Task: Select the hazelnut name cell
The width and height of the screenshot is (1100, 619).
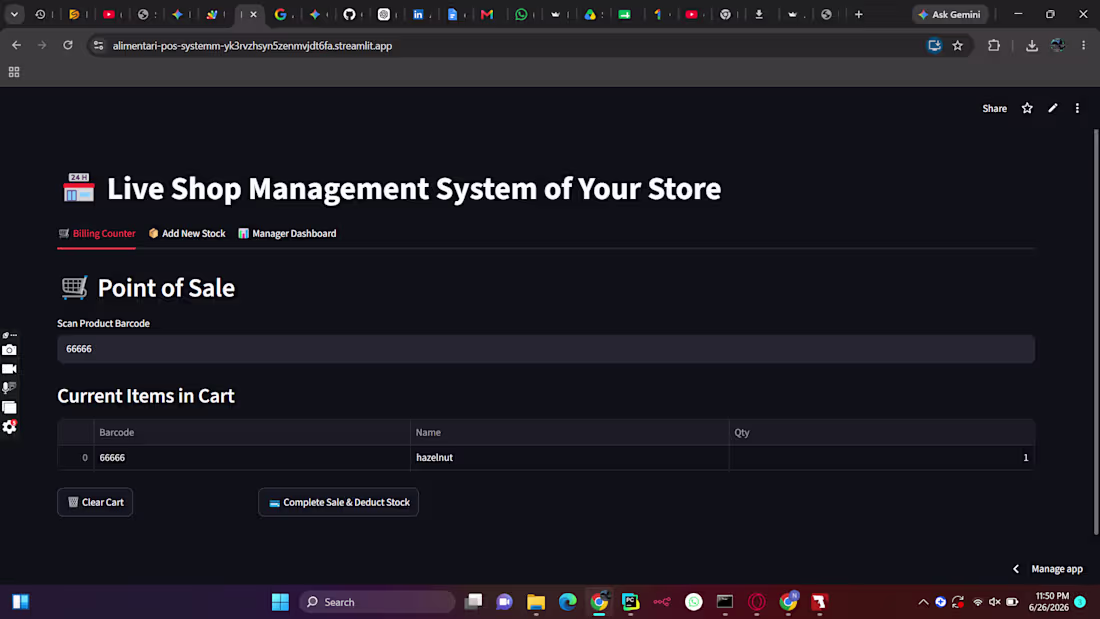Action: click(570, 458)
